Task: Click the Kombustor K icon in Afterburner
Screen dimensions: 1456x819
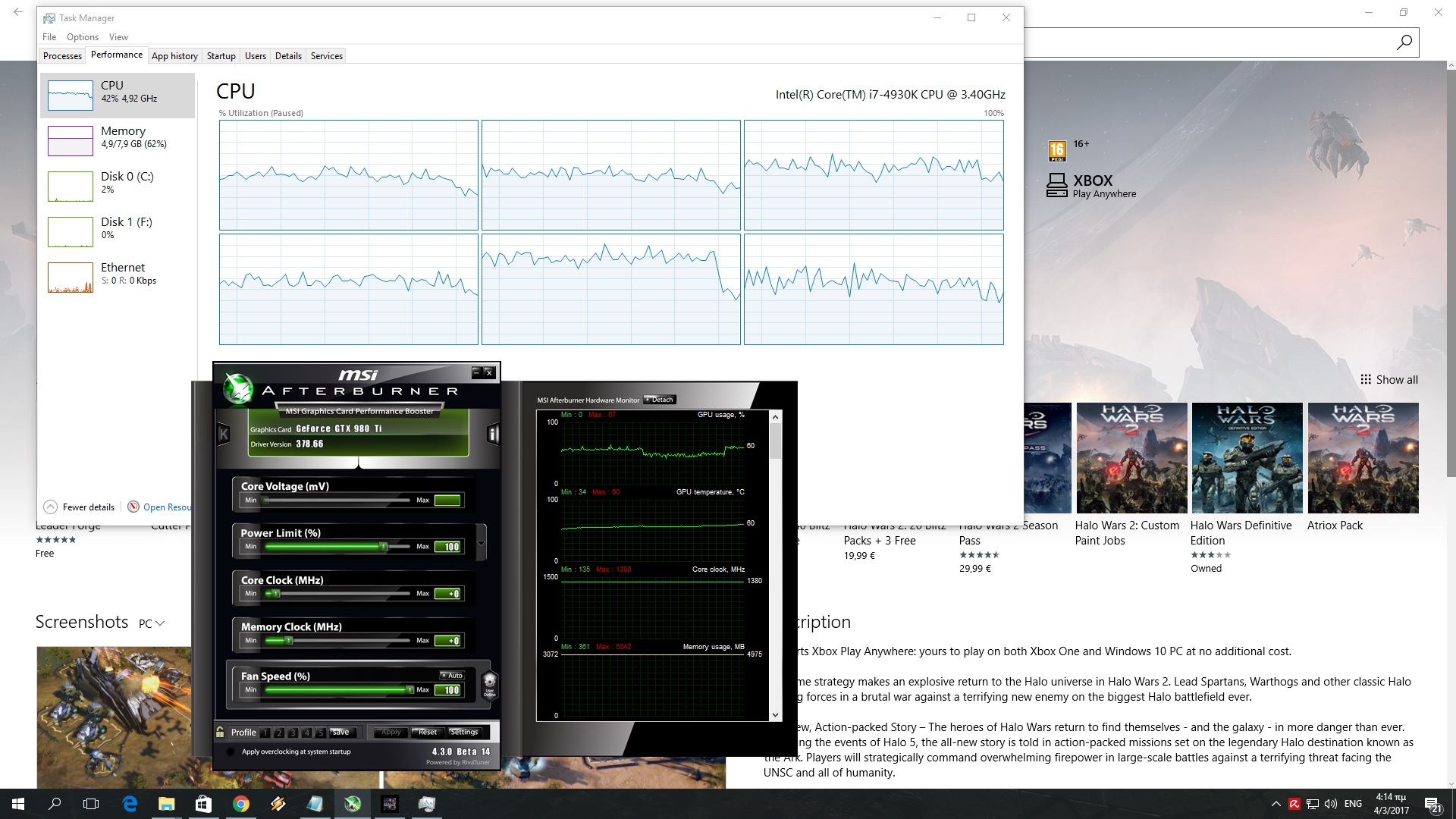Action: [x=224, y=434]
